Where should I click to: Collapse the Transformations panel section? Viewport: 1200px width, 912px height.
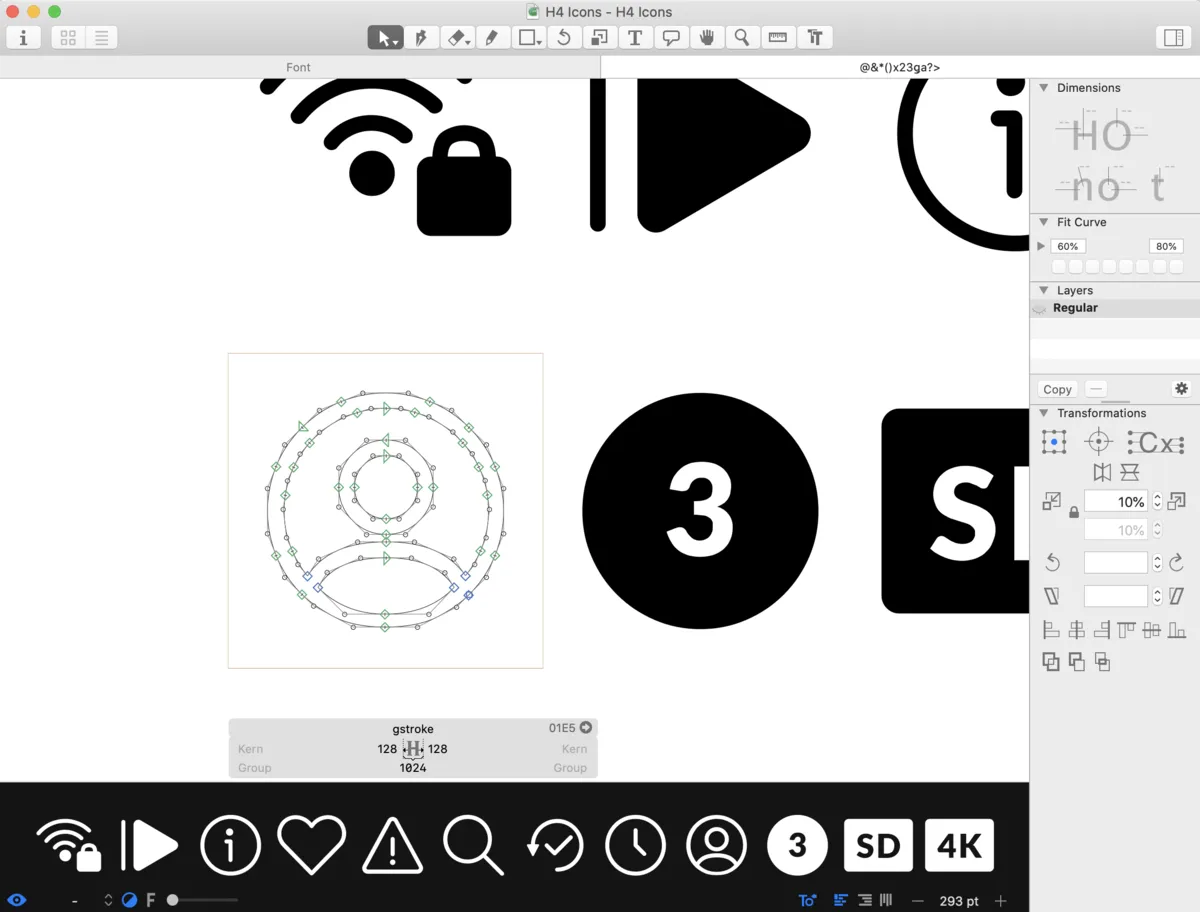[1044, 413]
